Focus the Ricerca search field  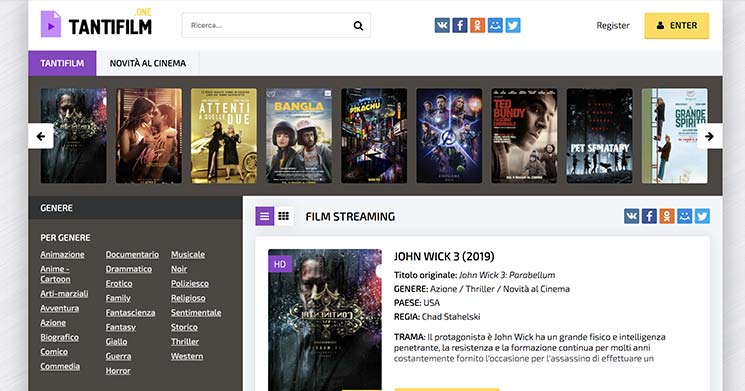[x=276, y=26]
